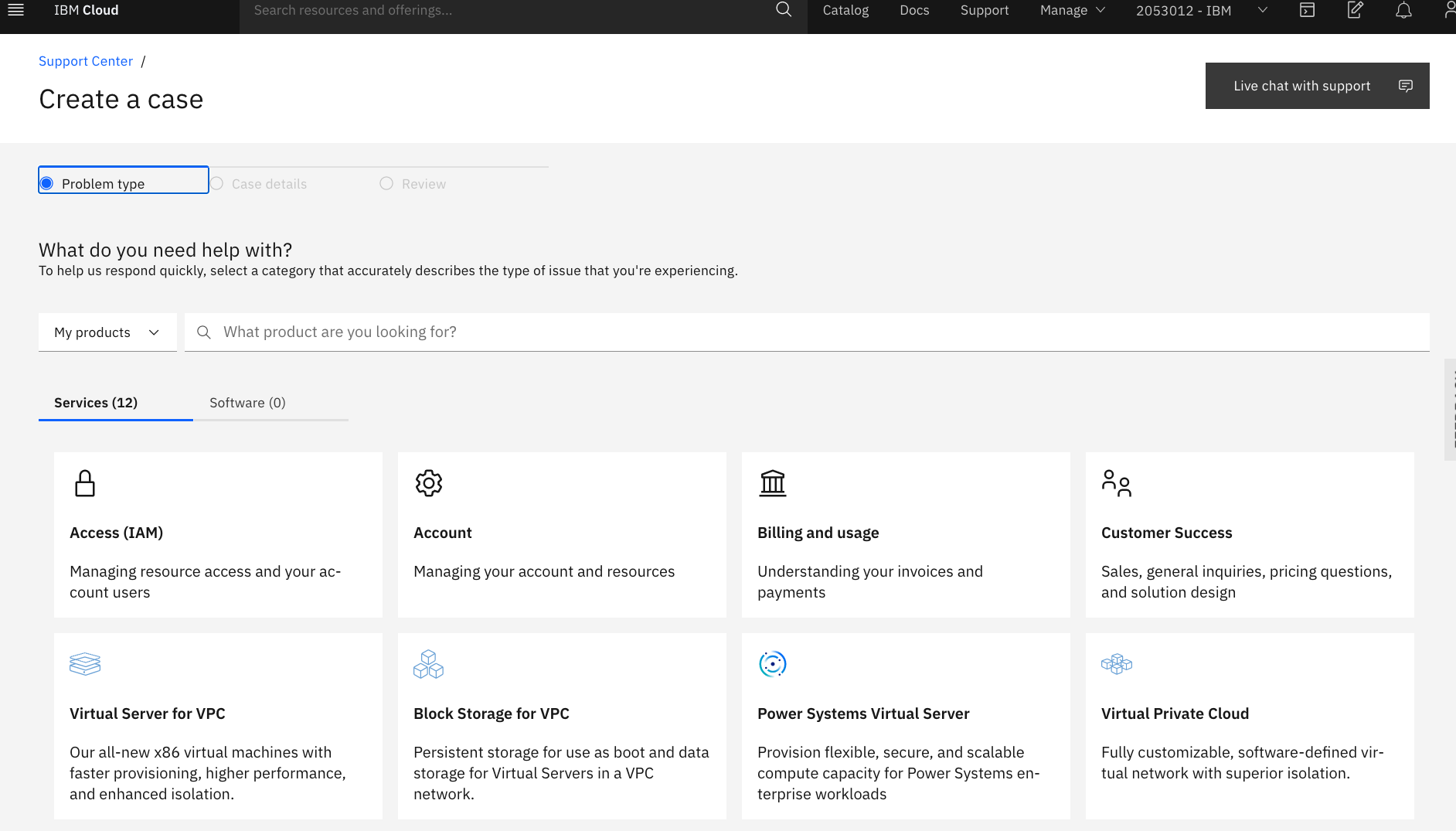
Task: Focus the Search resources and offerings field
Action: click(510, 10)
